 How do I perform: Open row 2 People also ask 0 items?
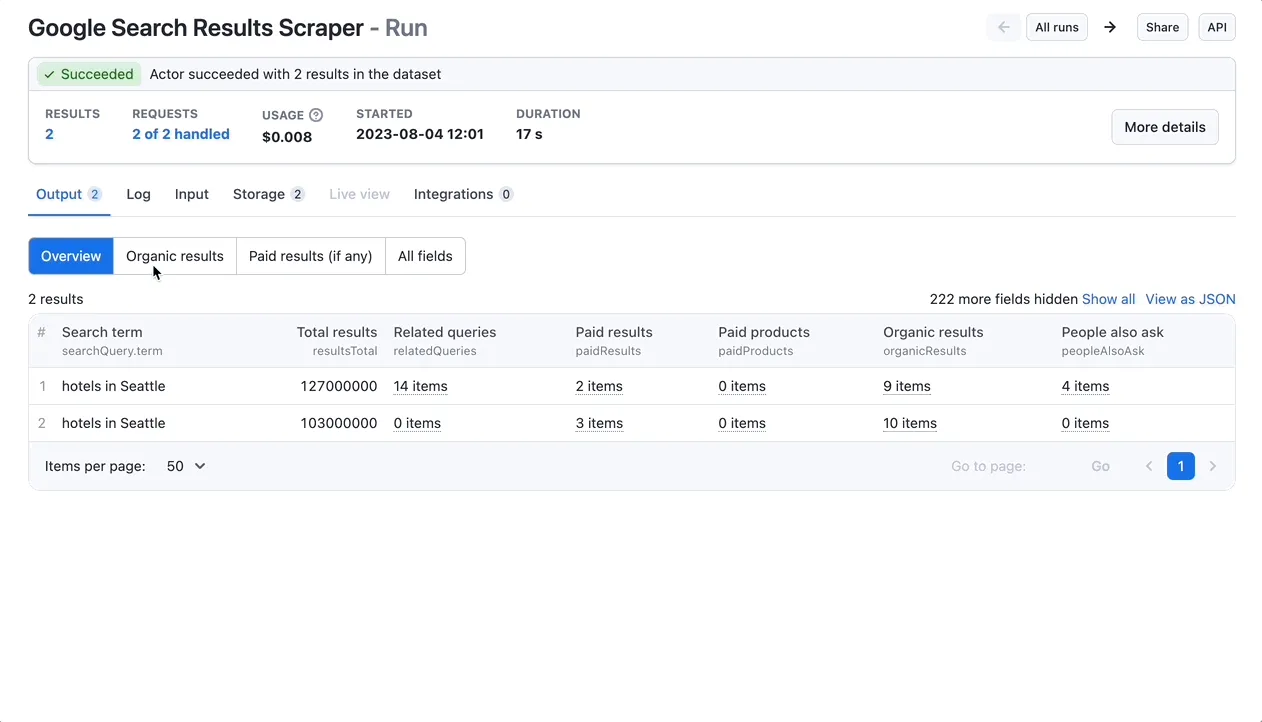click(1085, 423)
